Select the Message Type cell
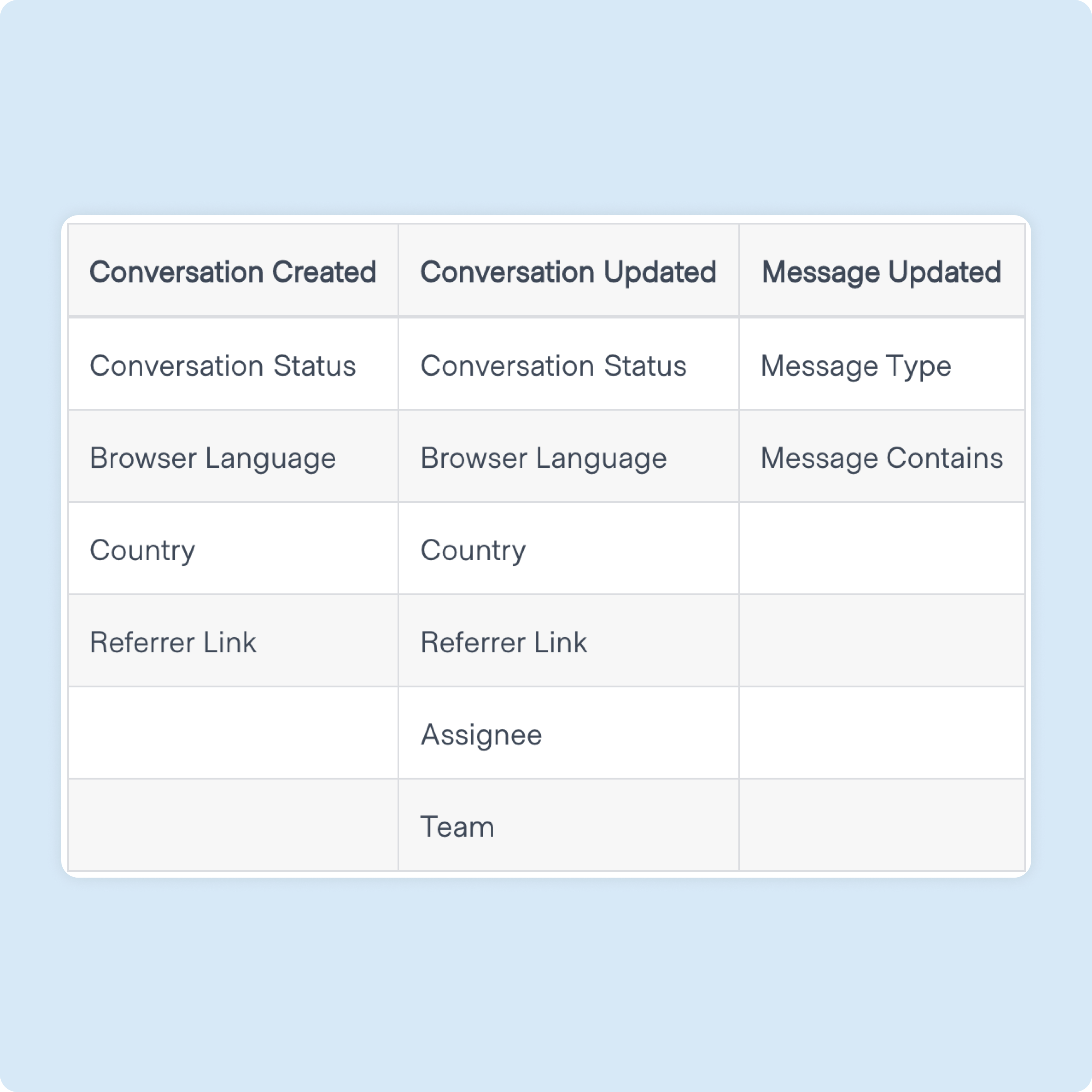The image size is (1092, 1092). coord(856,366)
